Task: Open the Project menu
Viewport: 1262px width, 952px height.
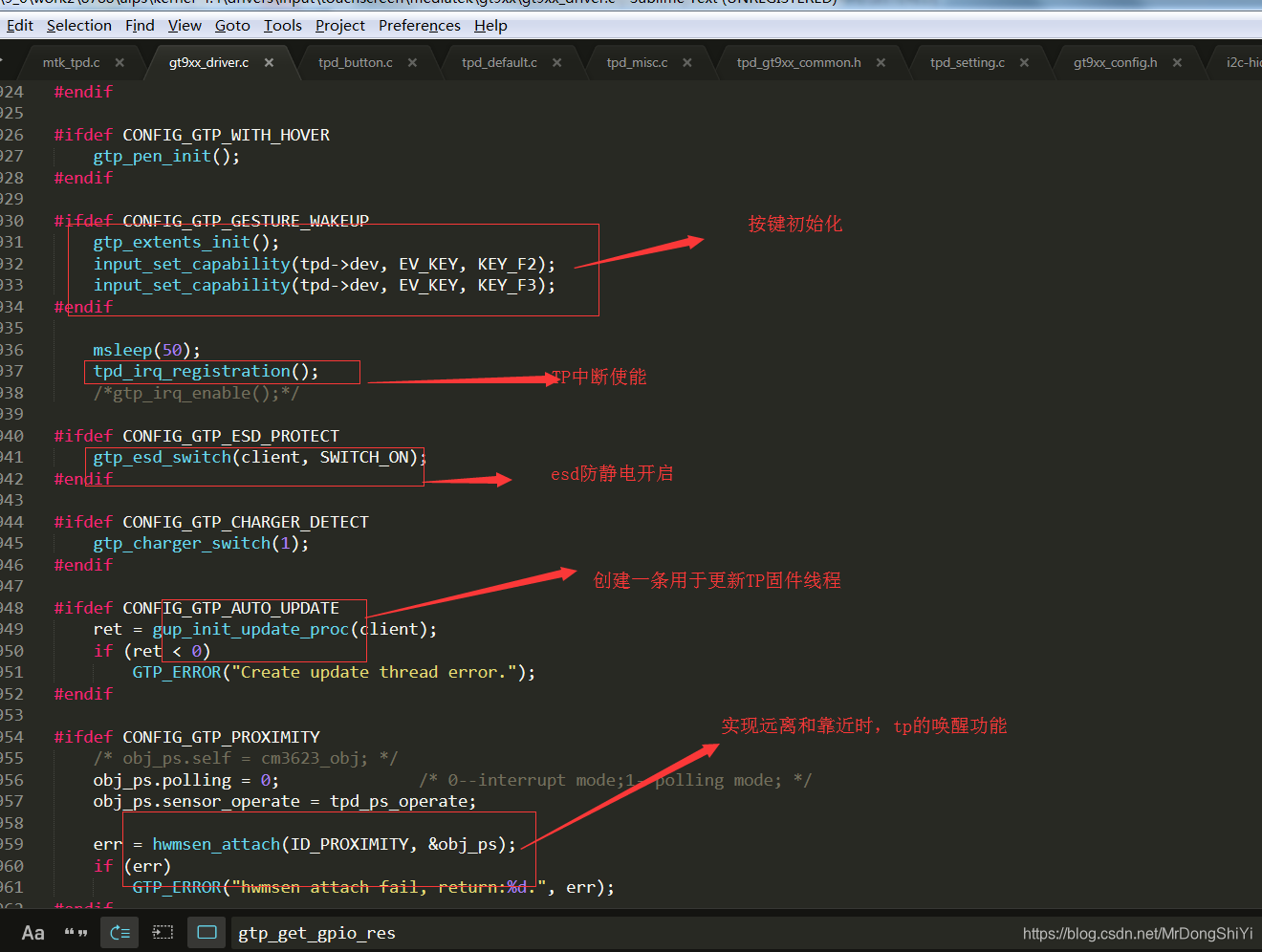Action: coord(340,25)
